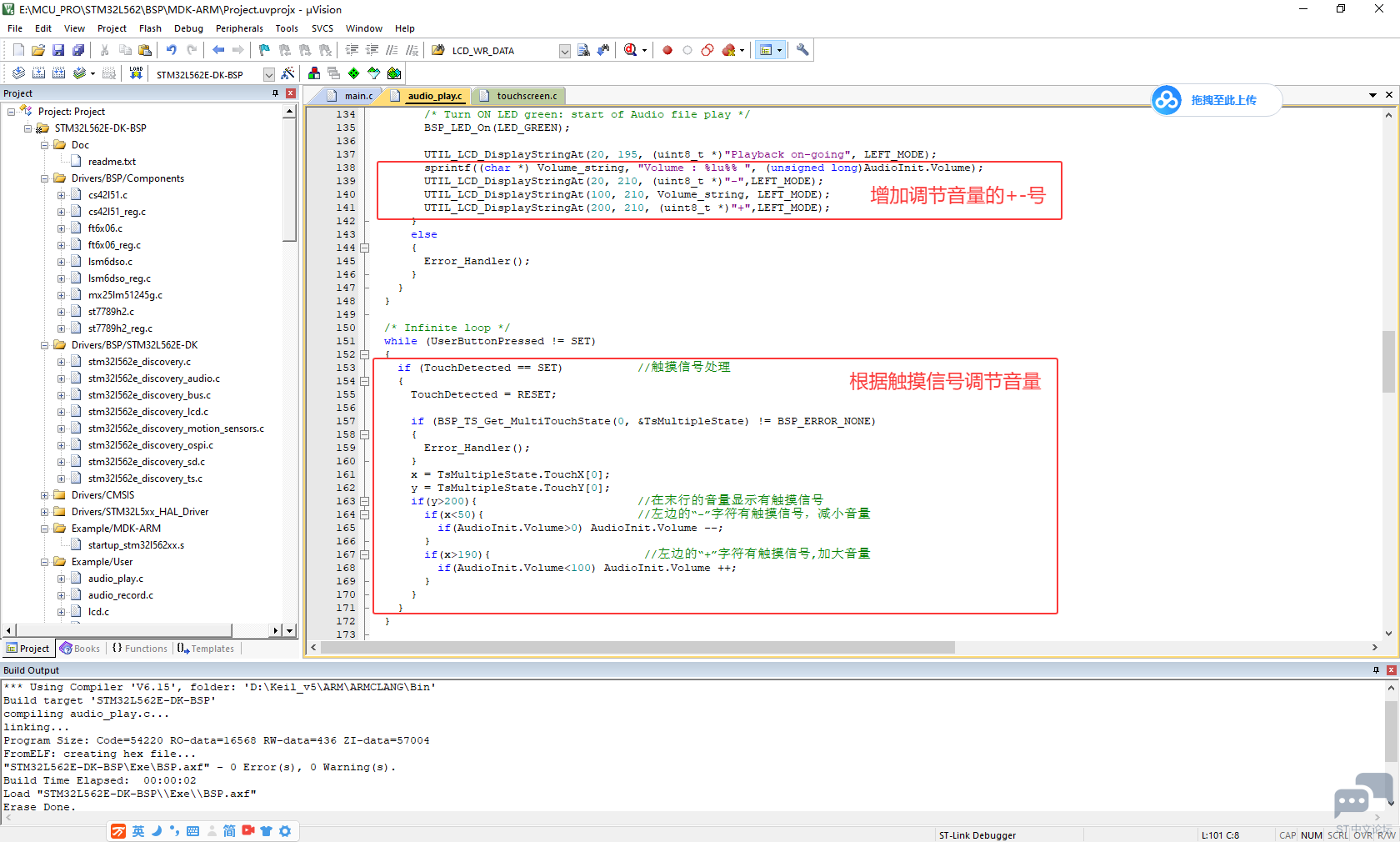Click the project tree vertical scrollbar thumb

pyautogui.click(x=290, y=179)
